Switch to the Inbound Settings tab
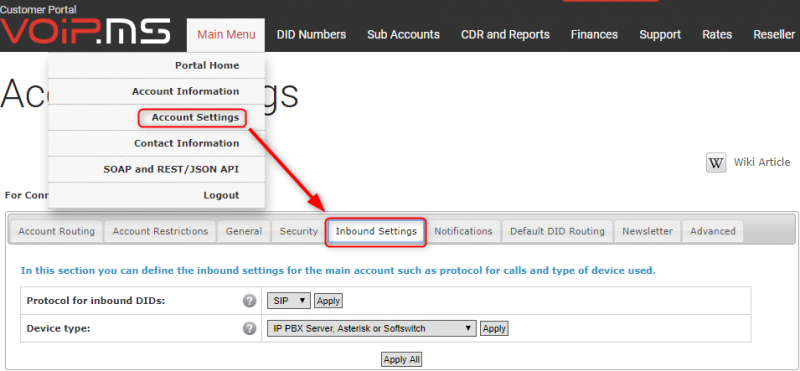Screen dimensions: 800x371 (376, 231)
